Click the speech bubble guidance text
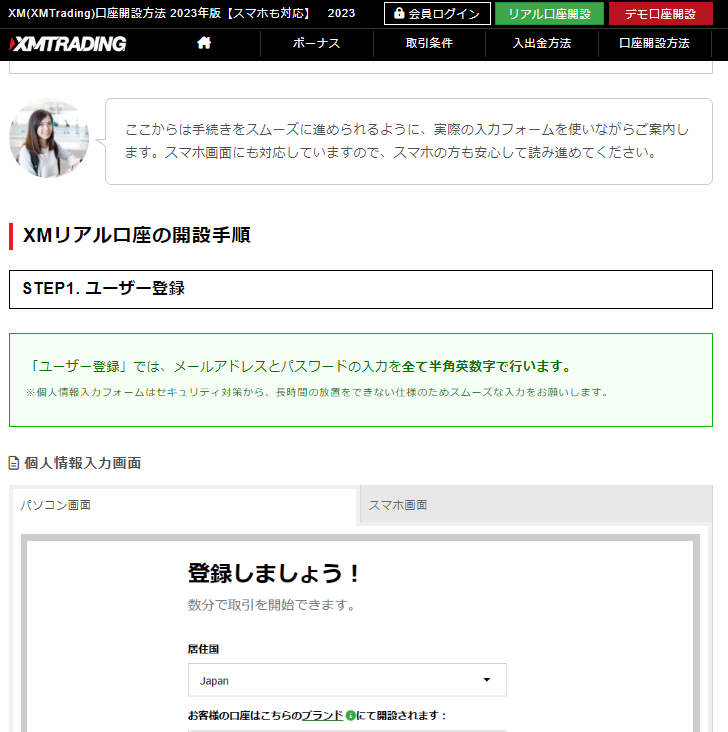The image size is (728, 732). coord(406,141)
